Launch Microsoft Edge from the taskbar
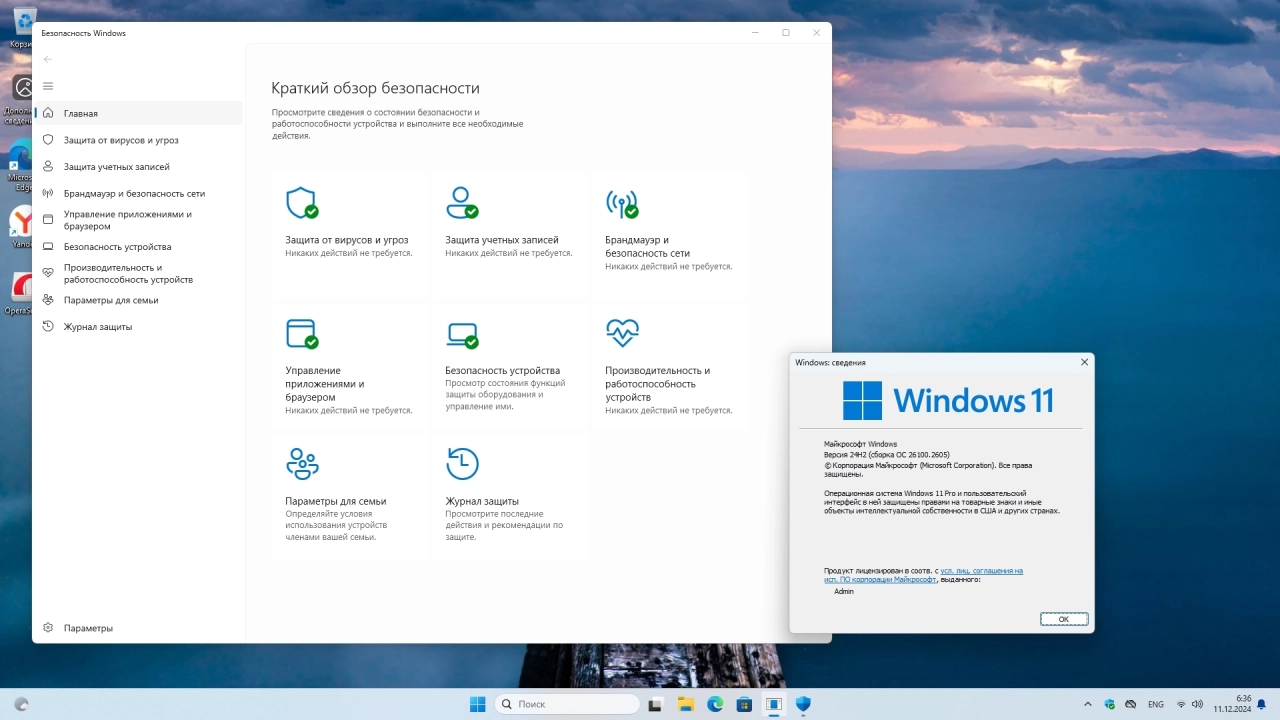Viewport: 1280px width, 720px height. click(x=715, y=704)
